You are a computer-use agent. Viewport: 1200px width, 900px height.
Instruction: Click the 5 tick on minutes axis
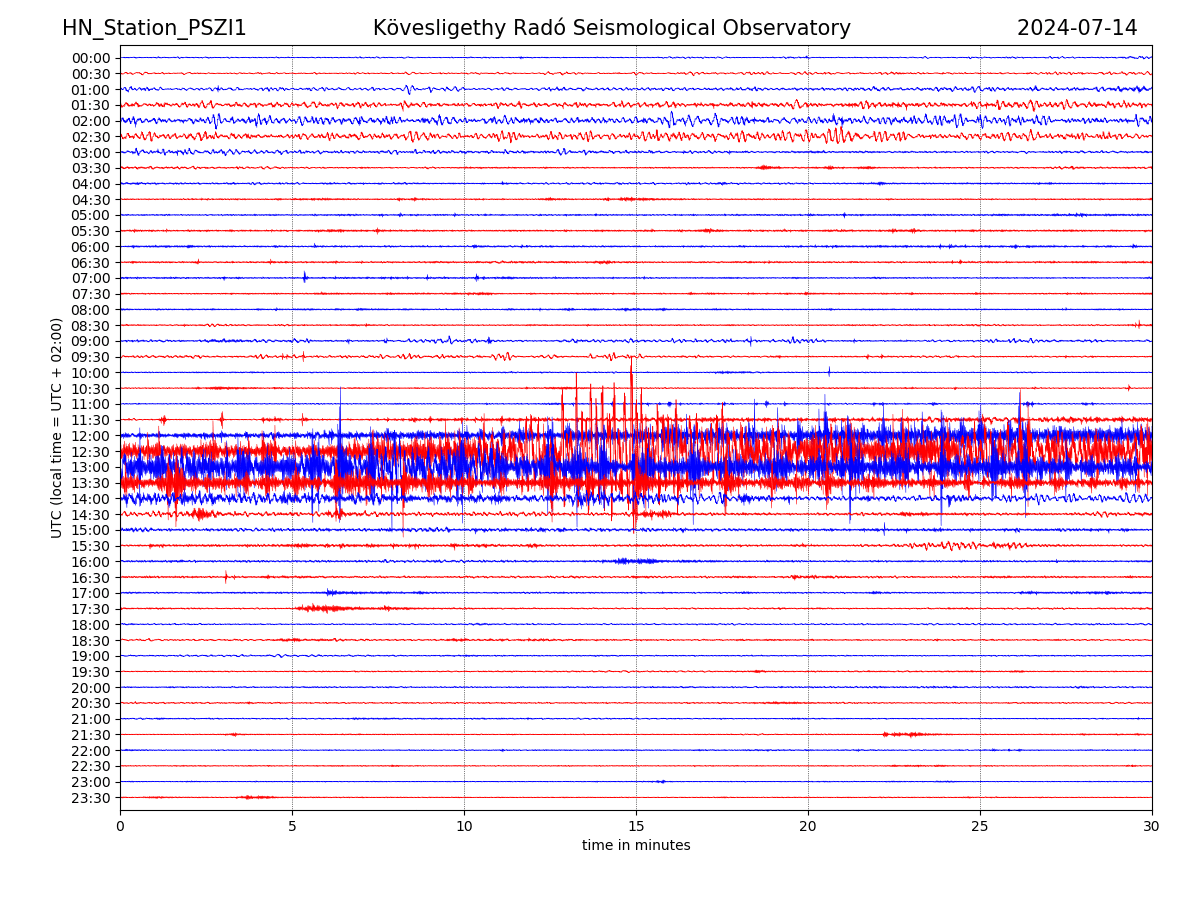click(292, 826)
